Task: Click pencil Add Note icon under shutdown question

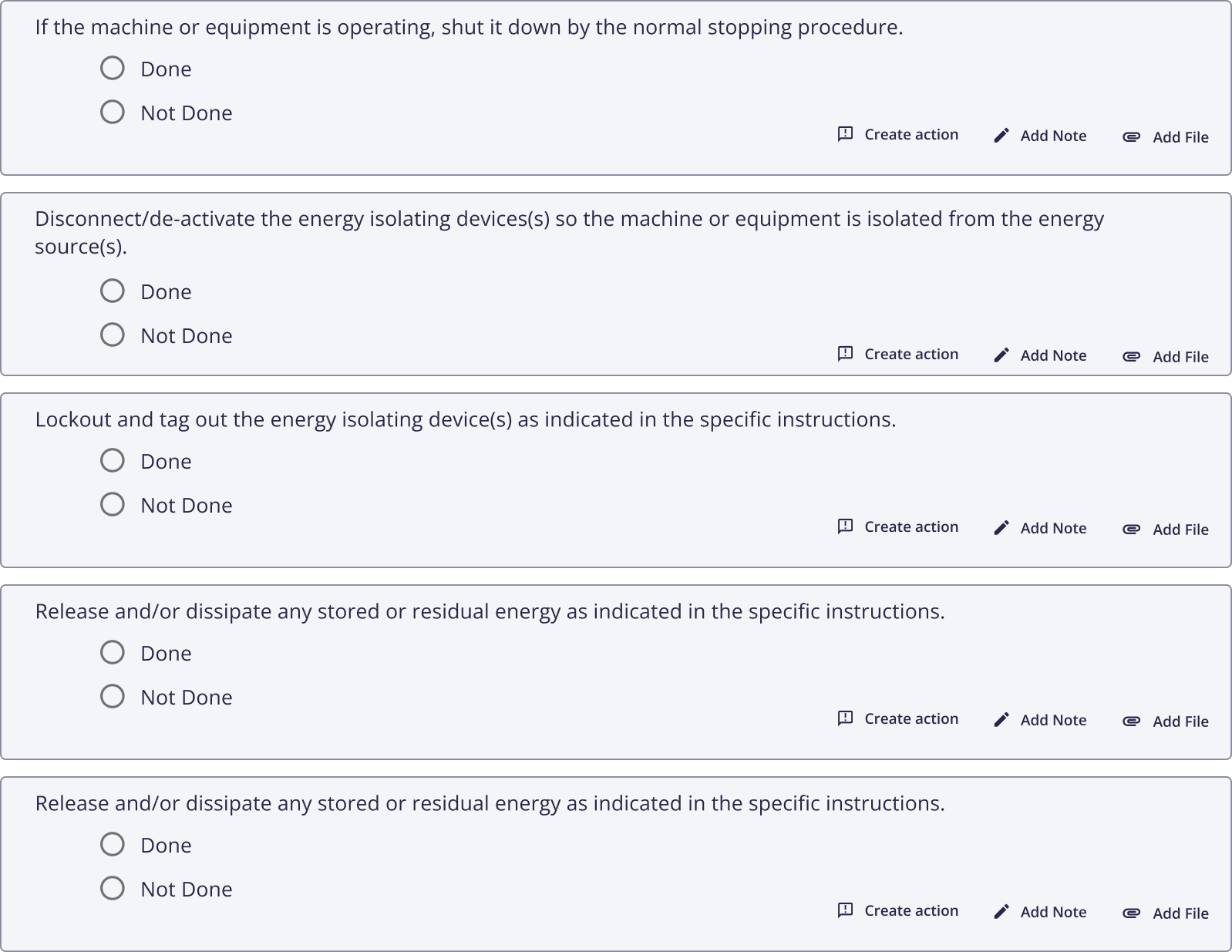Action: click(x=1001, y=136)
